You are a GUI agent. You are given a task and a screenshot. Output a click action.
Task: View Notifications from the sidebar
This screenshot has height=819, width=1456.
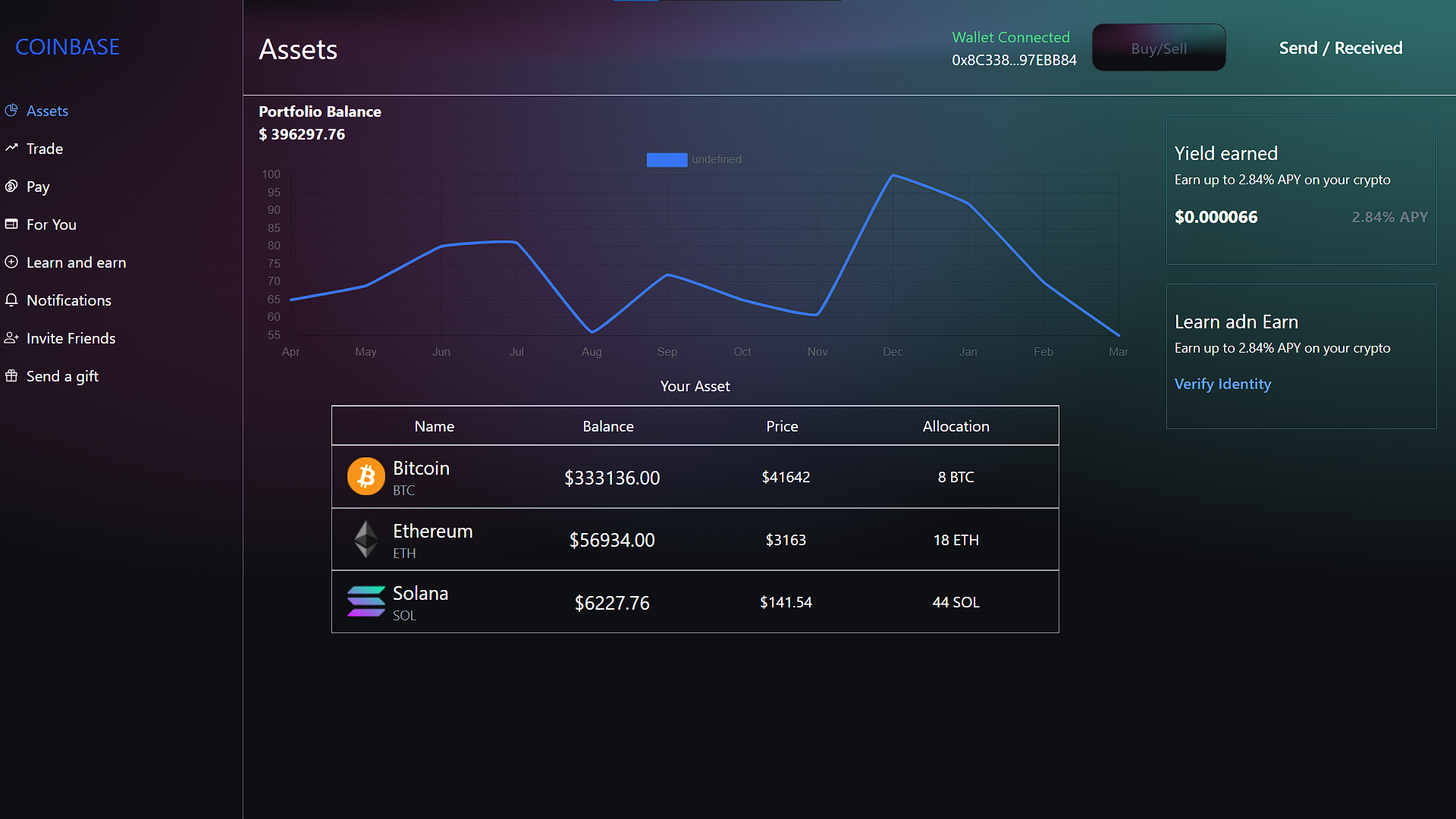tap(69, 300)
